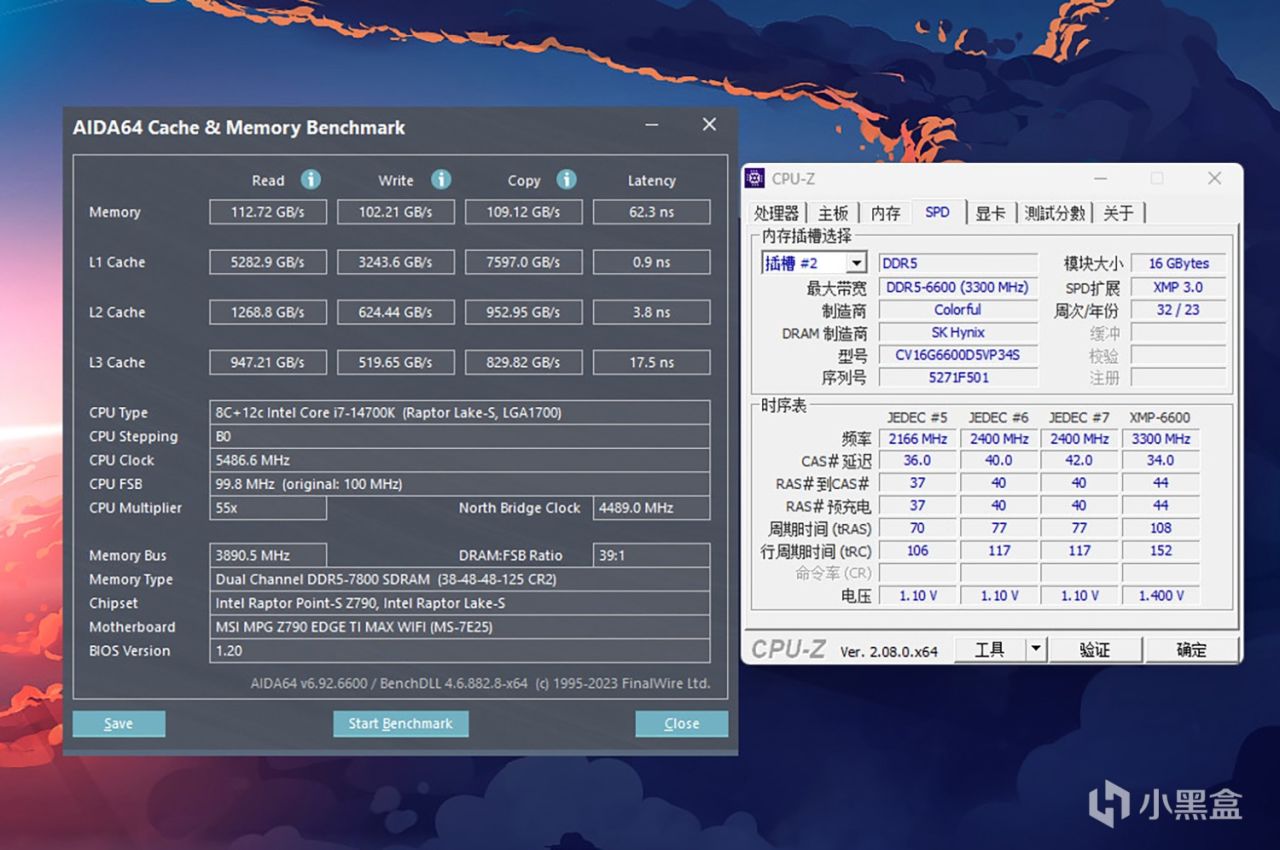Save the AIDA64 benchmark results
This screenshot has width=1280, height=850.
(x=118, y=723)
